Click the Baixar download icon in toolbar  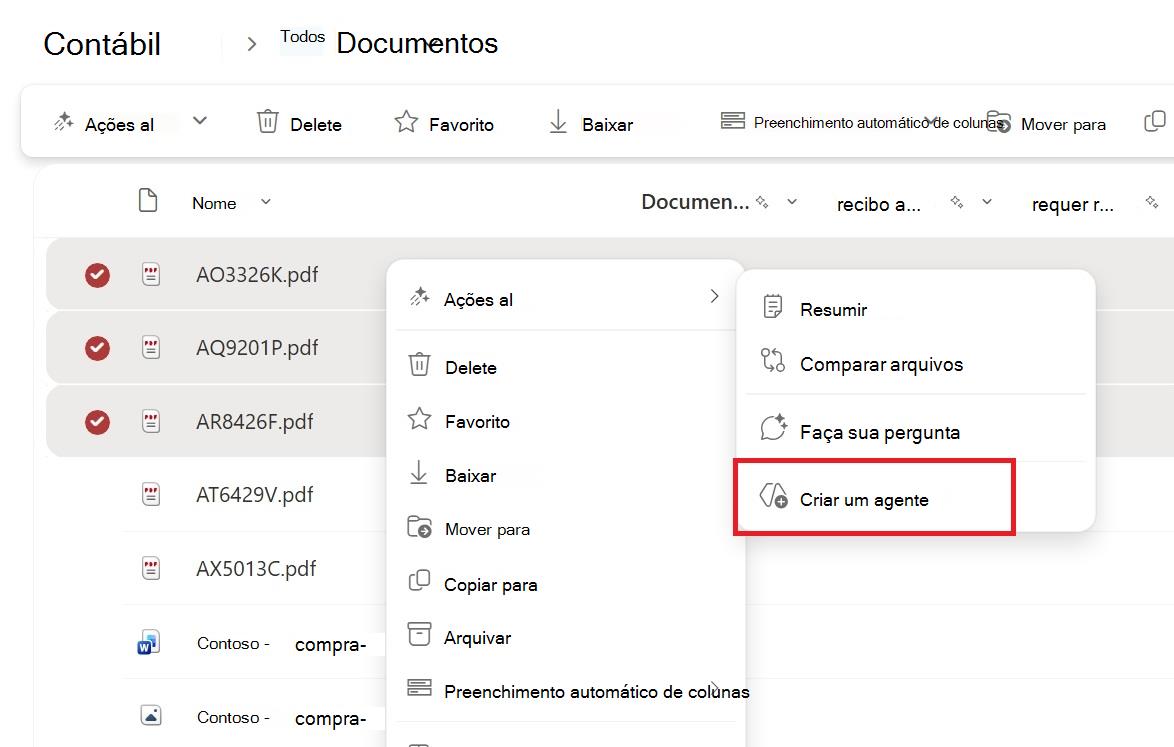pyautogui.click(x=558, y=122)
